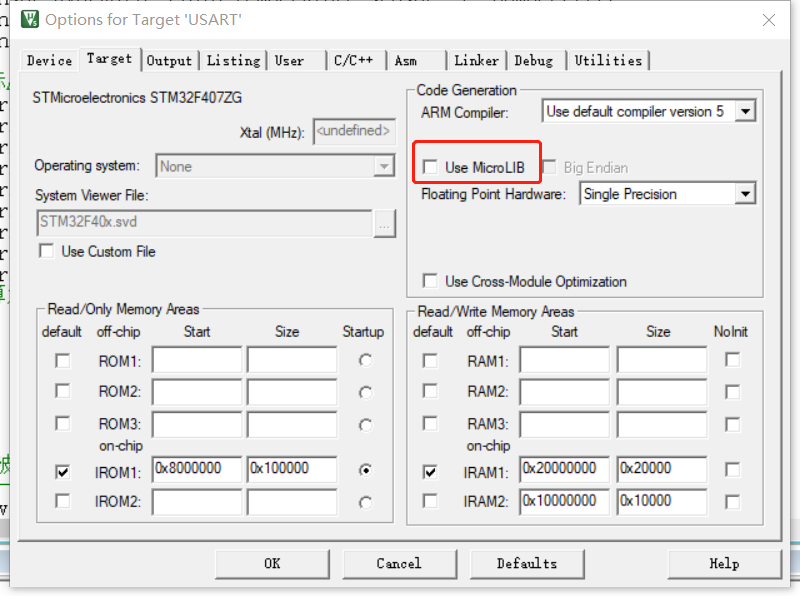The width and height of the screenshot is (800, 596).
Task: Check the RAM1 default checkbox
Action: coord(430,361)
